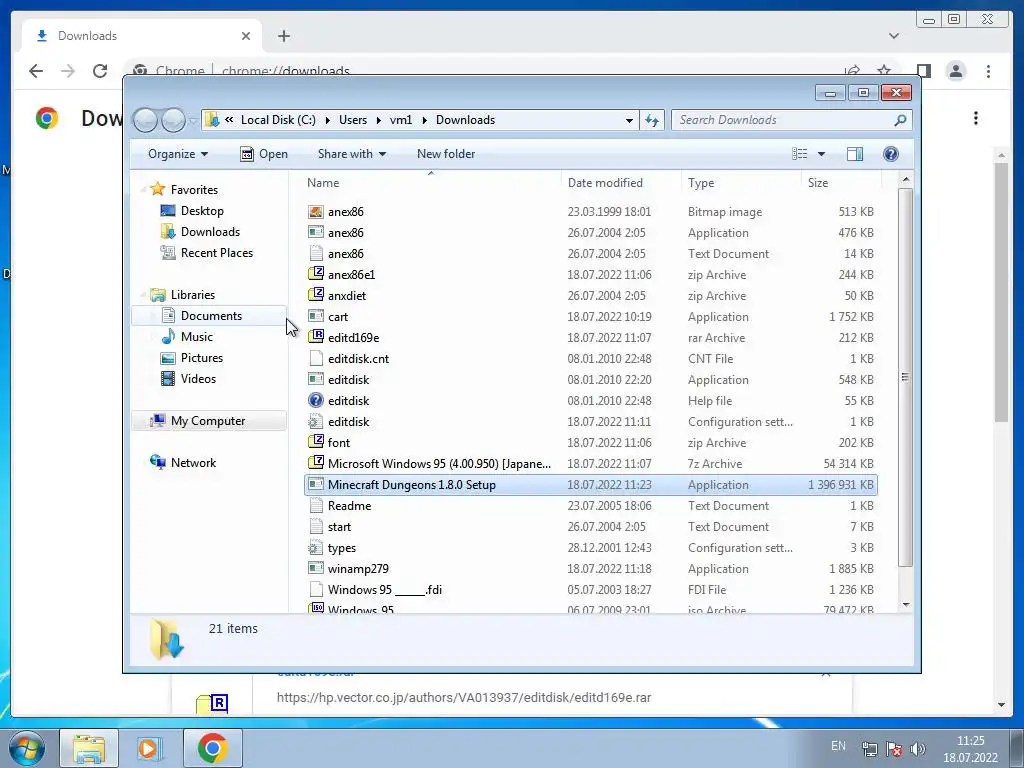The width and height of the screenshot is (1024, 768).
Task: Select the editdisk.cnt file name
Action: pyautogui.click(x=358, y=359)
